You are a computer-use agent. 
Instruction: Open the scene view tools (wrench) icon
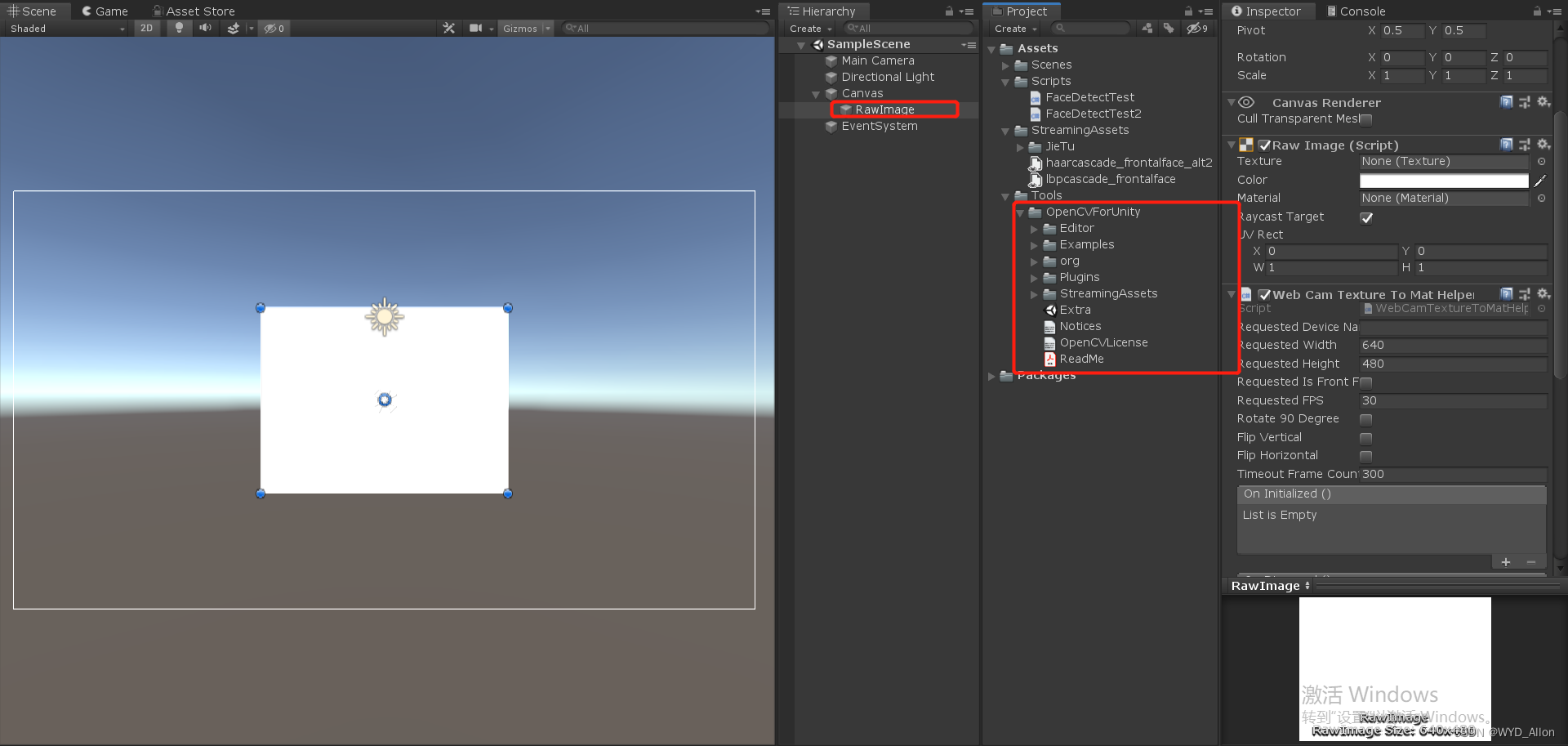point(449,28)
